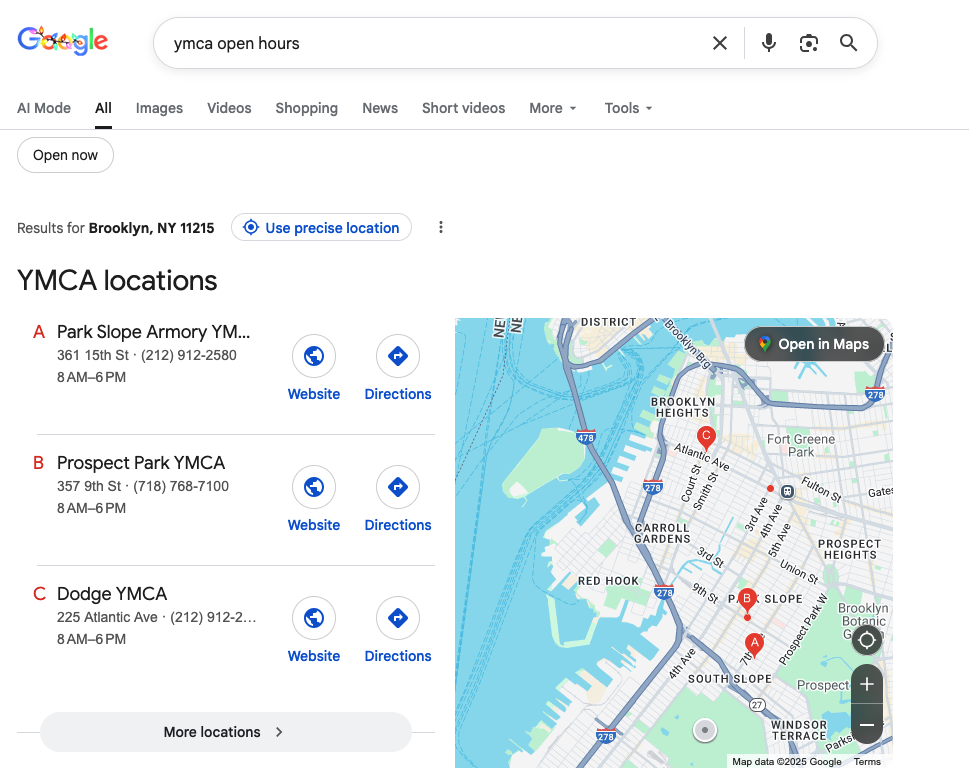Screen dimensions: 969x783
Task: Enable Use precise location
Action: 321,228
